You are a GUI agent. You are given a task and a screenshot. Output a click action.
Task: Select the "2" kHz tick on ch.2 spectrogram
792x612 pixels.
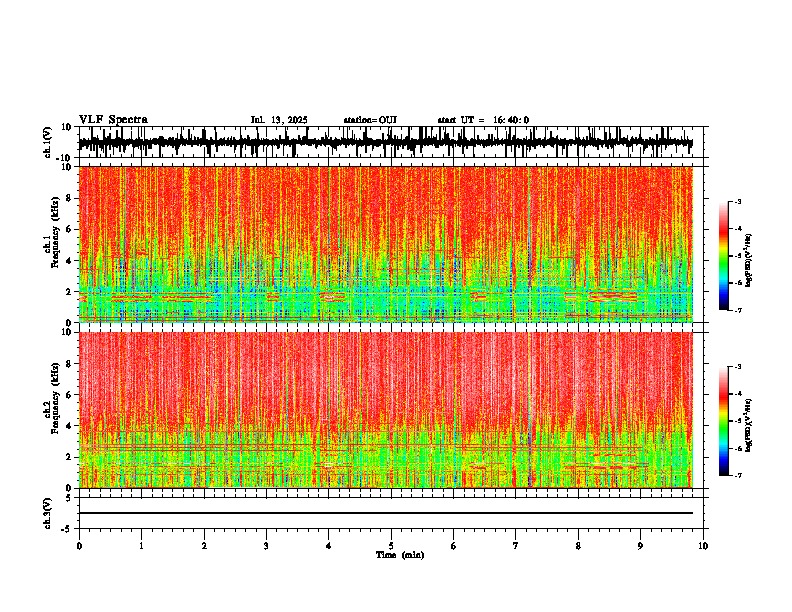click(70, 457)
